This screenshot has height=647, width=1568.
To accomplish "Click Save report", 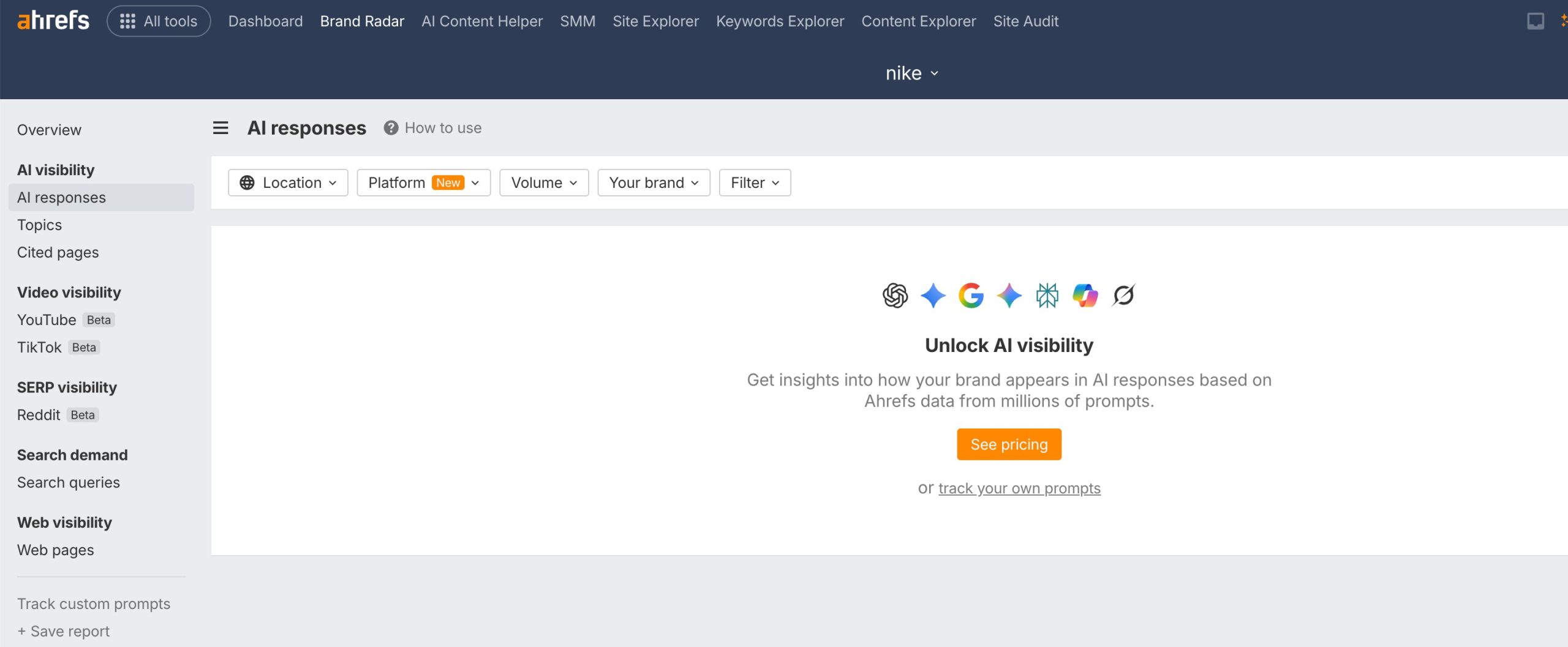I will 63,631.
